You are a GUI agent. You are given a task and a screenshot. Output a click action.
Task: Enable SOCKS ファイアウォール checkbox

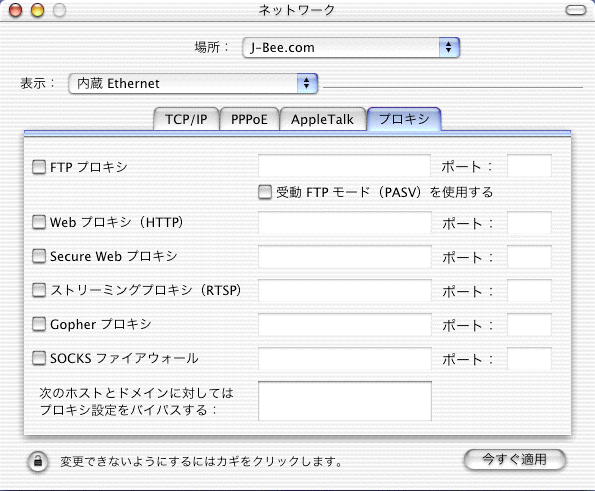click(x=39, y=358)
